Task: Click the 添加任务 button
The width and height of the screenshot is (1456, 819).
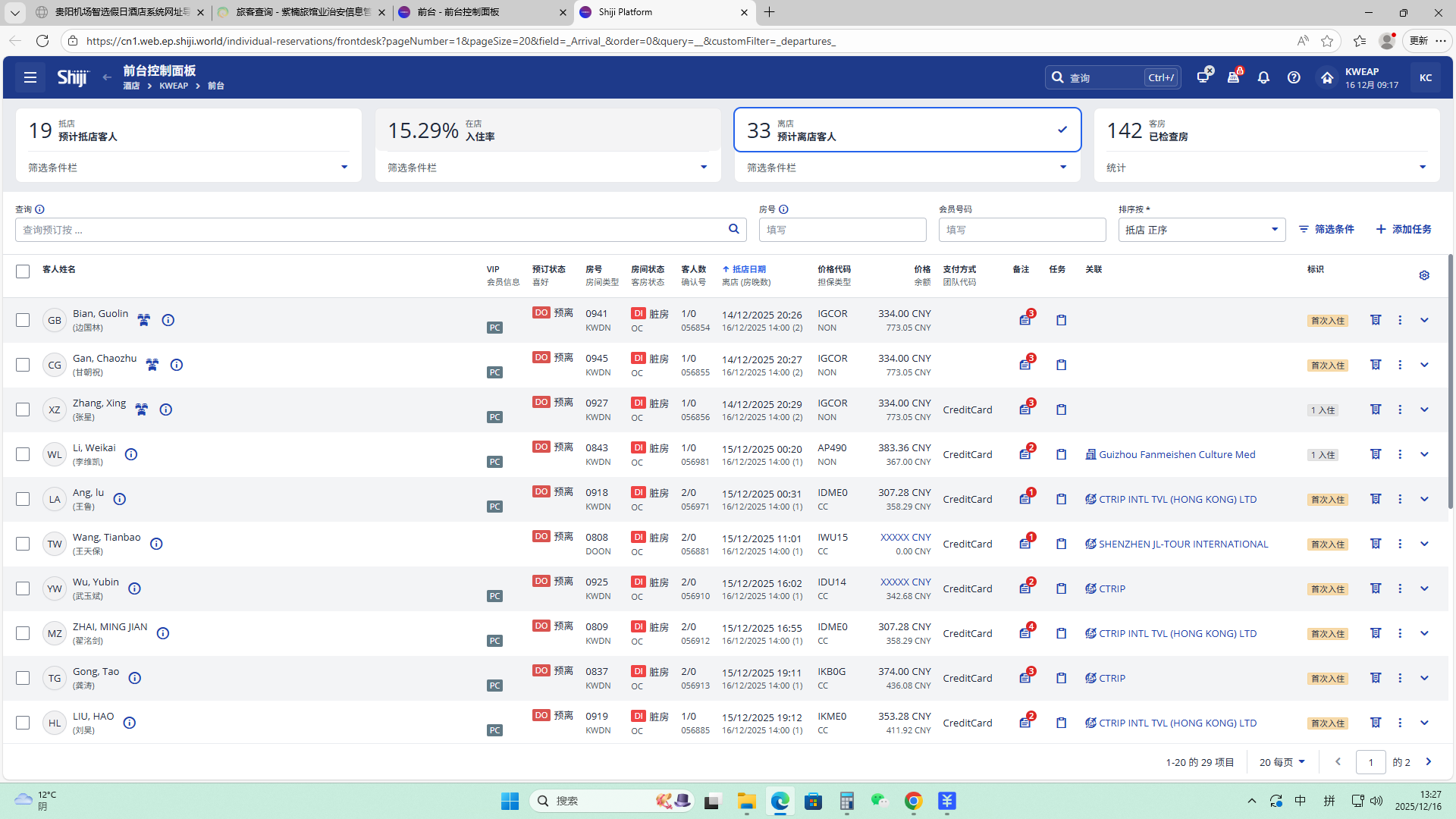Action: tap(1404, 229)
